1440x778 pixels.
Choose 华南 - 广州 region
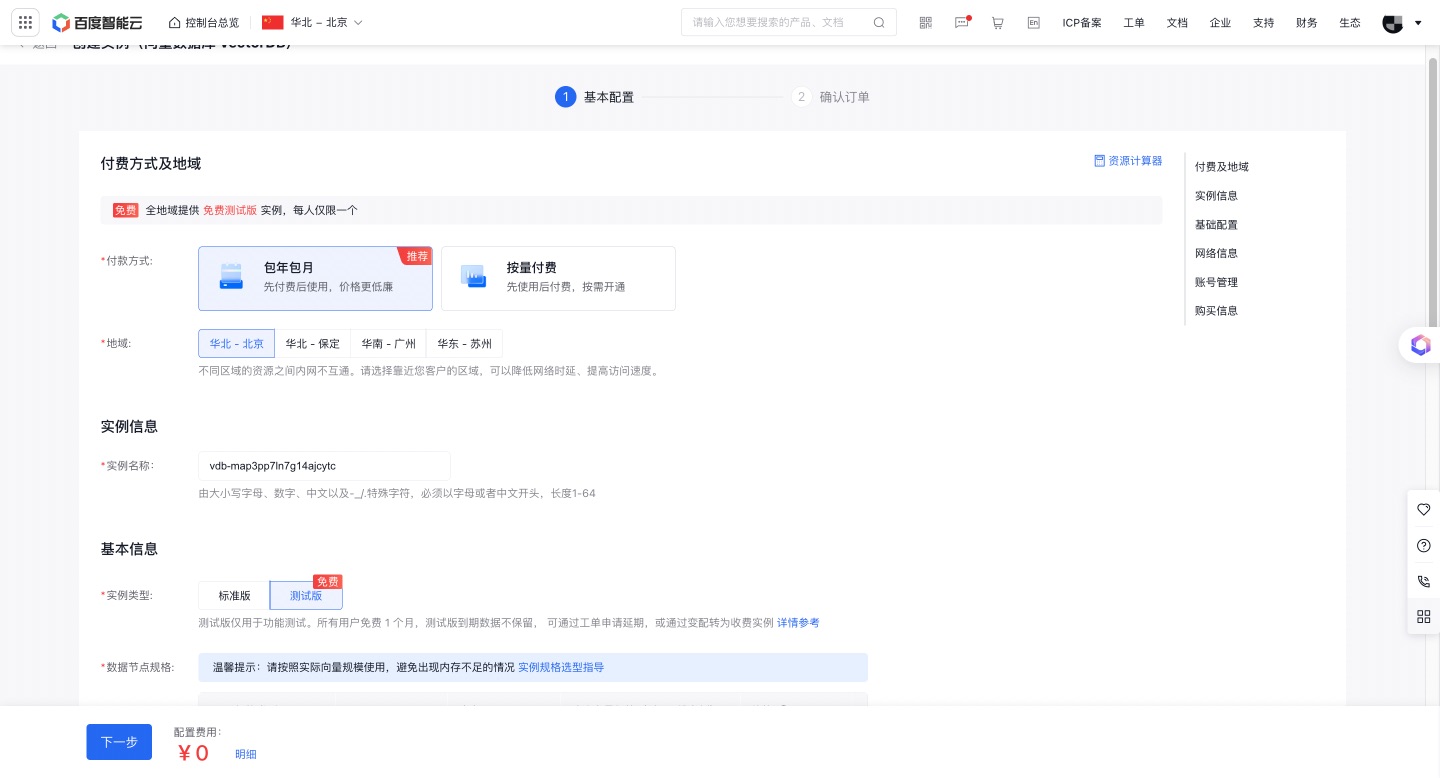[388, 343]
